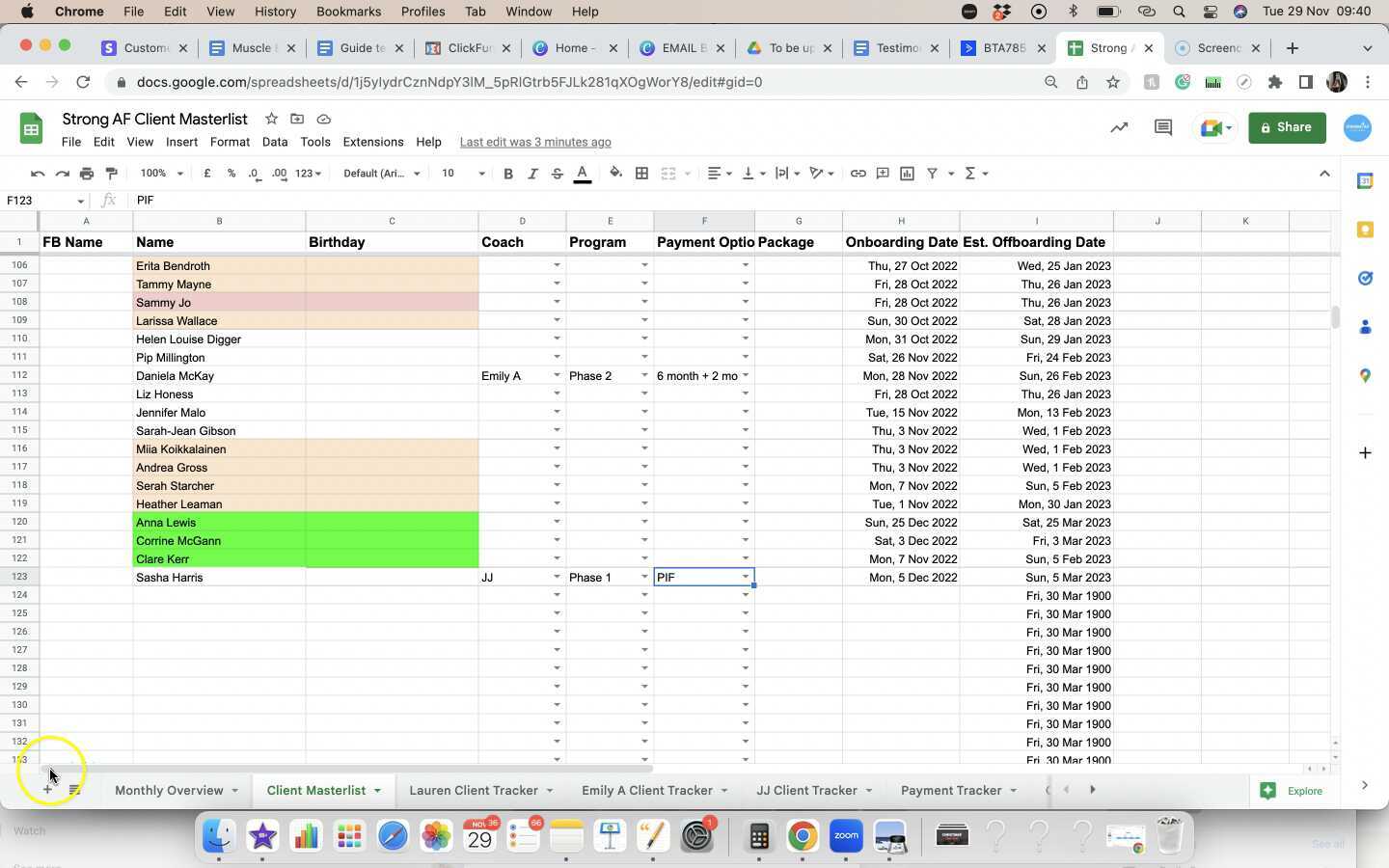Screen dimensions: 1389x868
Task: Insert a comment
Action: pos(882,174)
